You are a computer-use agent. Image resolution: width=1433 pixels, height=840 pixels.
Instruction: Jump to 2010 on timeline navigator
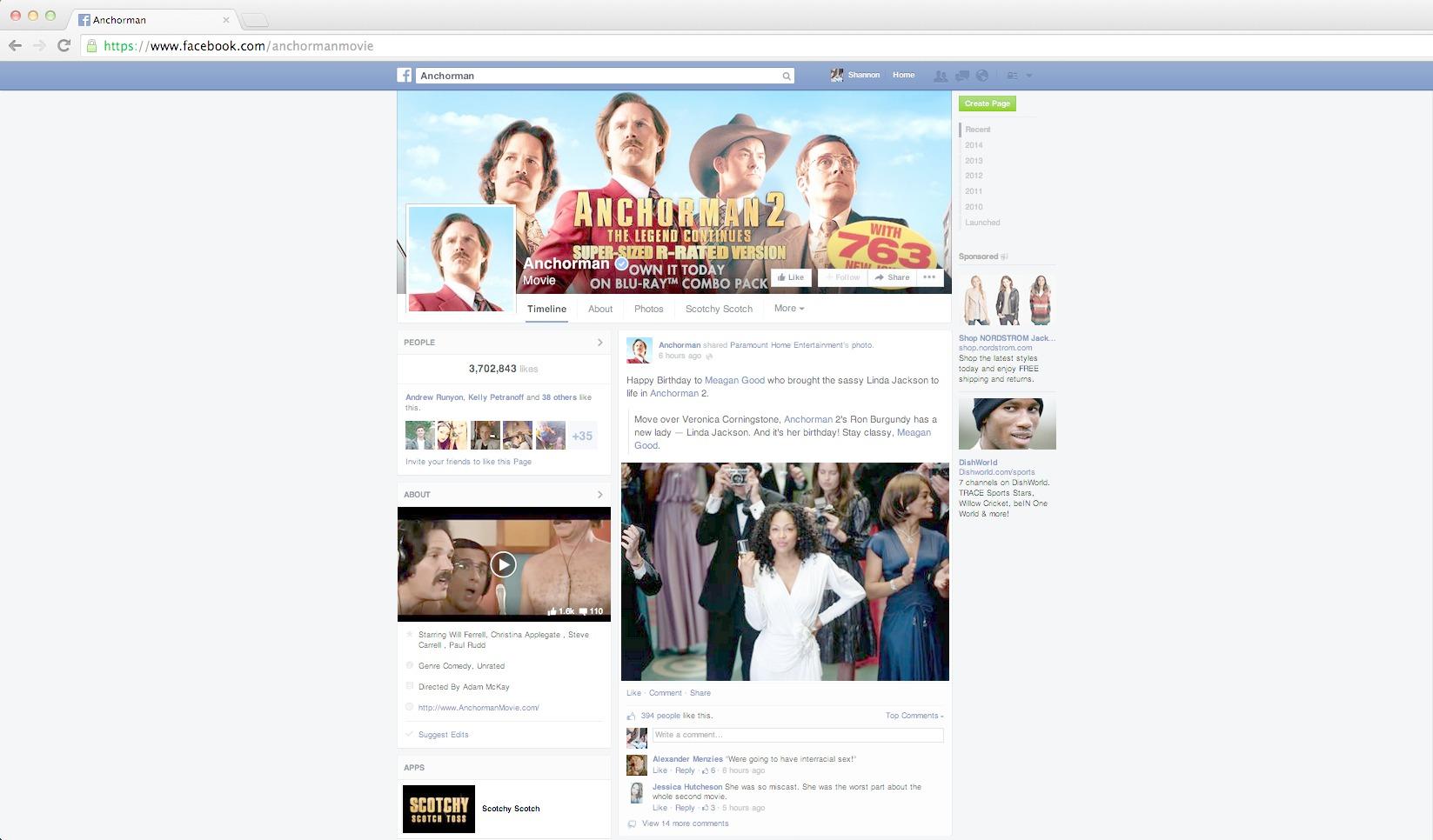(x=974, y=207)
